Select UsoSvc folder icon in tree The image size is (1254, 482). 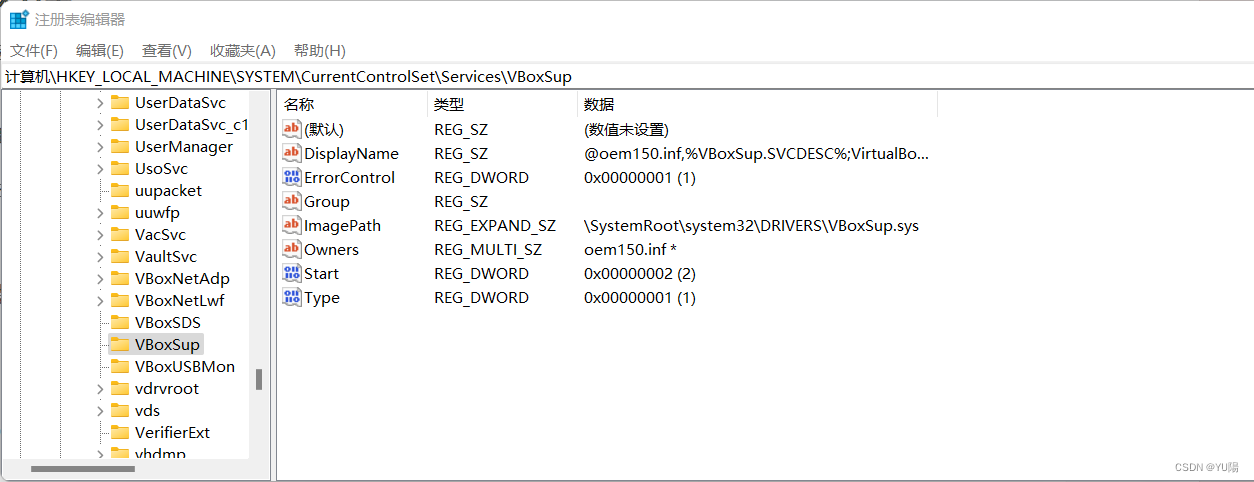pyautogui.click(x=120, y=169)
